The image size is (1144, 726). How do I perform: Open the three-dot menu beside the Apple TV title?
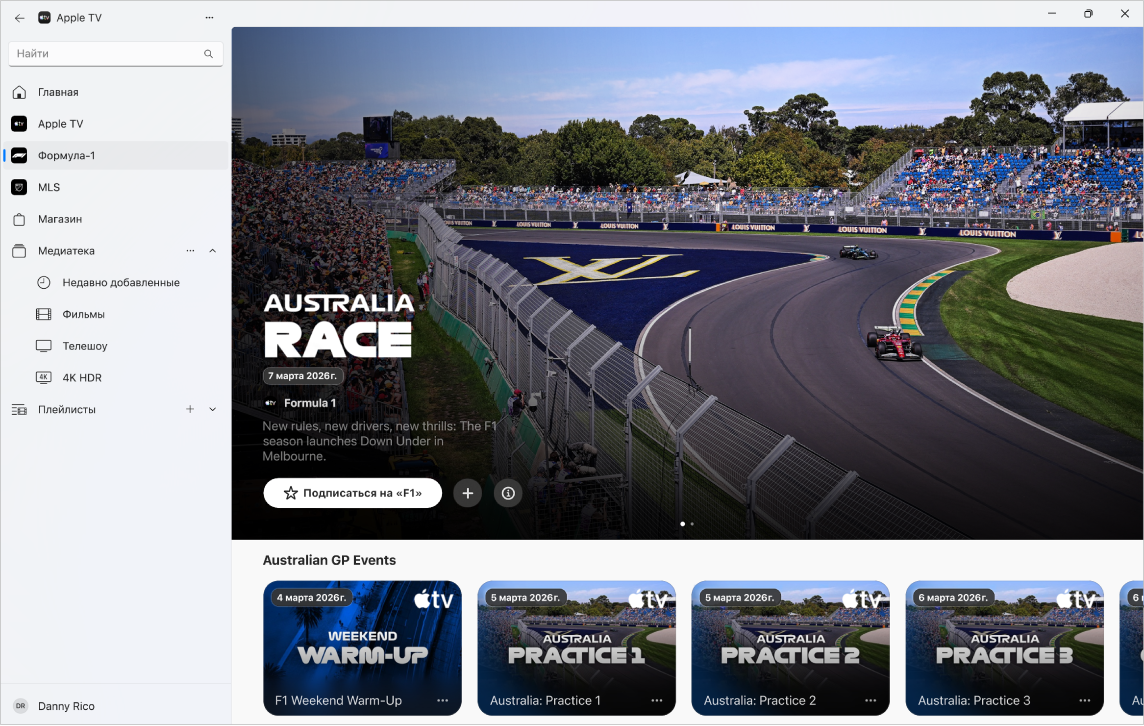pyautogui.click(x=209, y=18)
